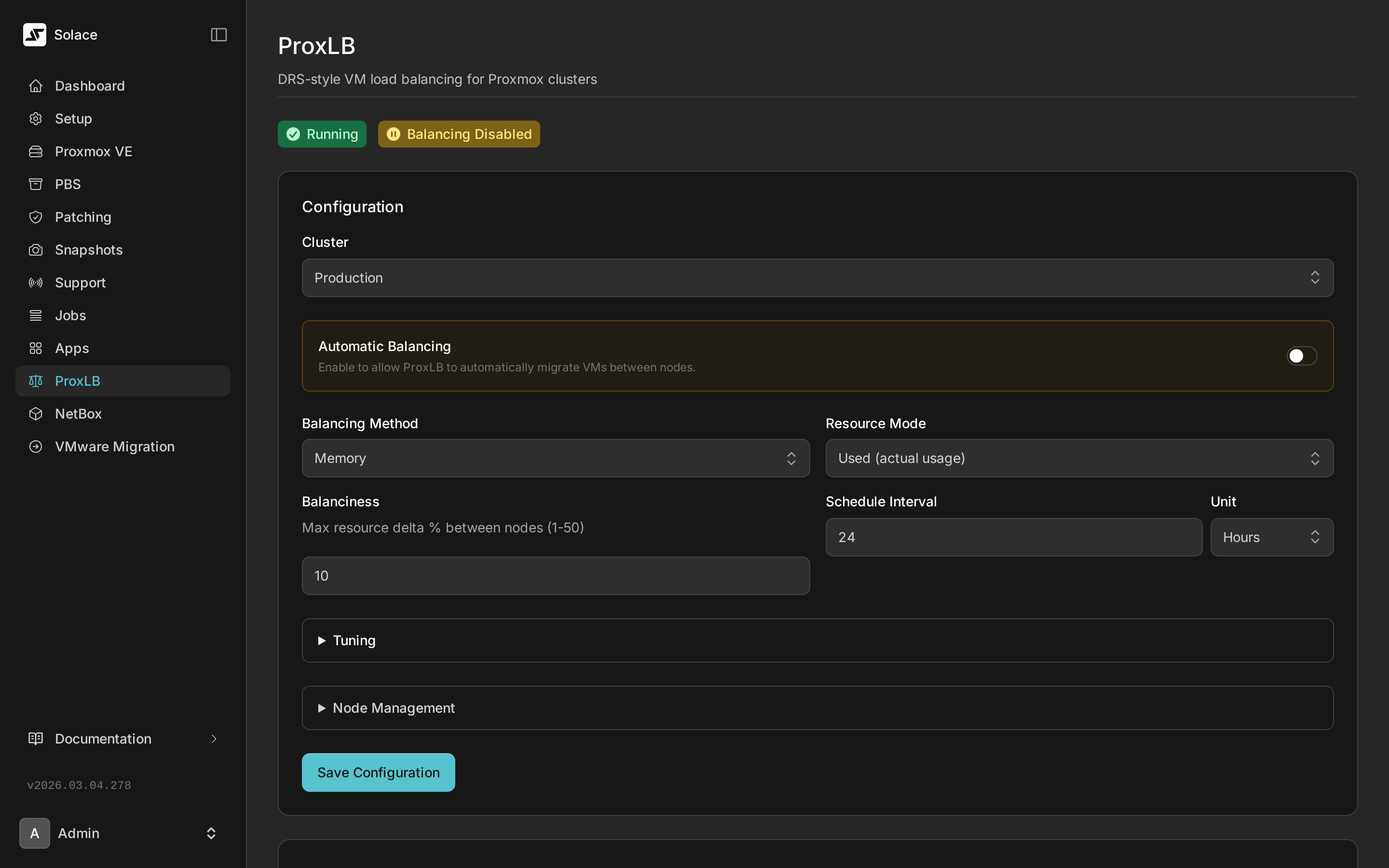Image resolution: width=1389 pixels, height=868 pixels.
Task: Select ProxLB in the navigation
Action: tap(78, 380)
